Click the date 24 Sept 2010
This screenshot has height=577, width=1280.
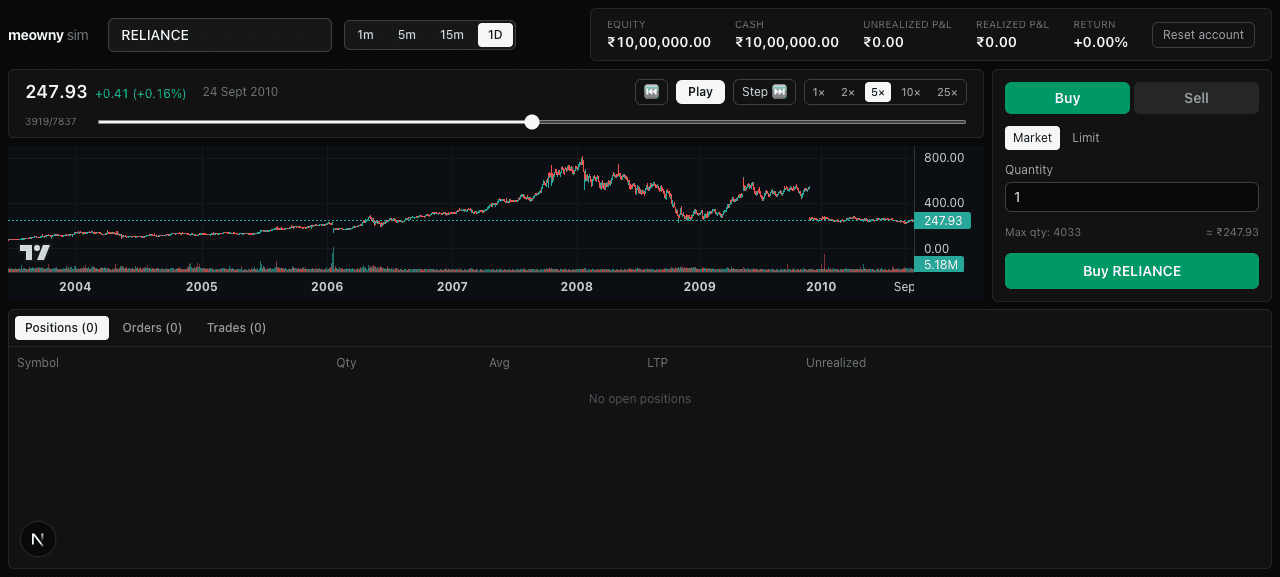[240, 92]
